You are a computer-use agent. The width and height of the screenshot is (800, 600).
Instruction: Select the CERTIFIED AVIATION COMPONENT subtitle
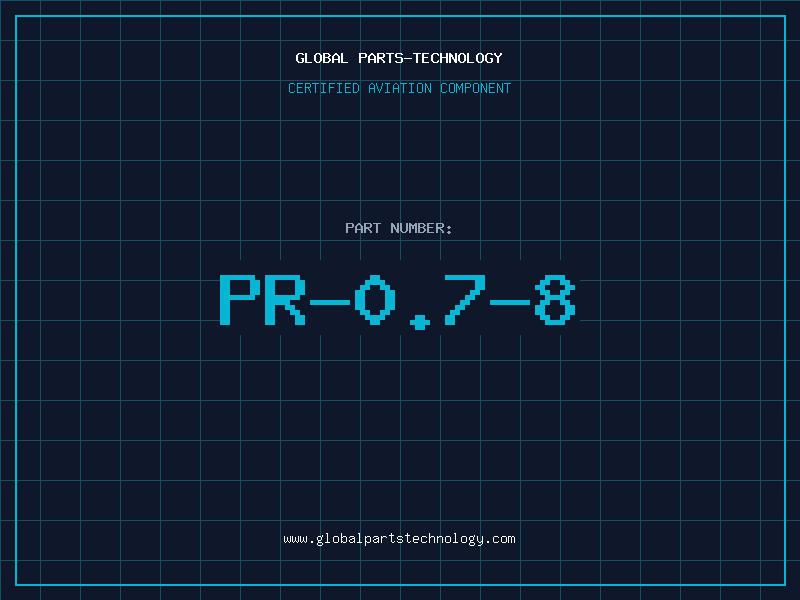(x=399, y=88)
